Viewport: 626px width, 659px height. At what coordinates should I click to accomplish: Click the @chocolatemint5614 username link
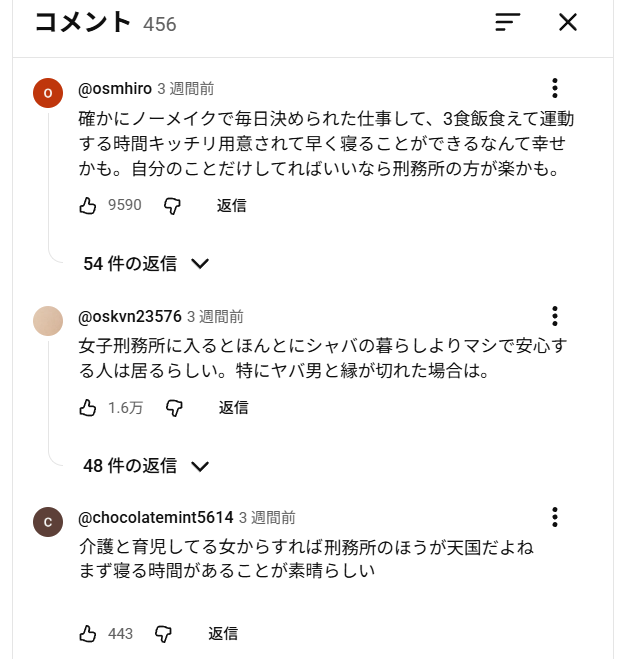pos(155,518)
